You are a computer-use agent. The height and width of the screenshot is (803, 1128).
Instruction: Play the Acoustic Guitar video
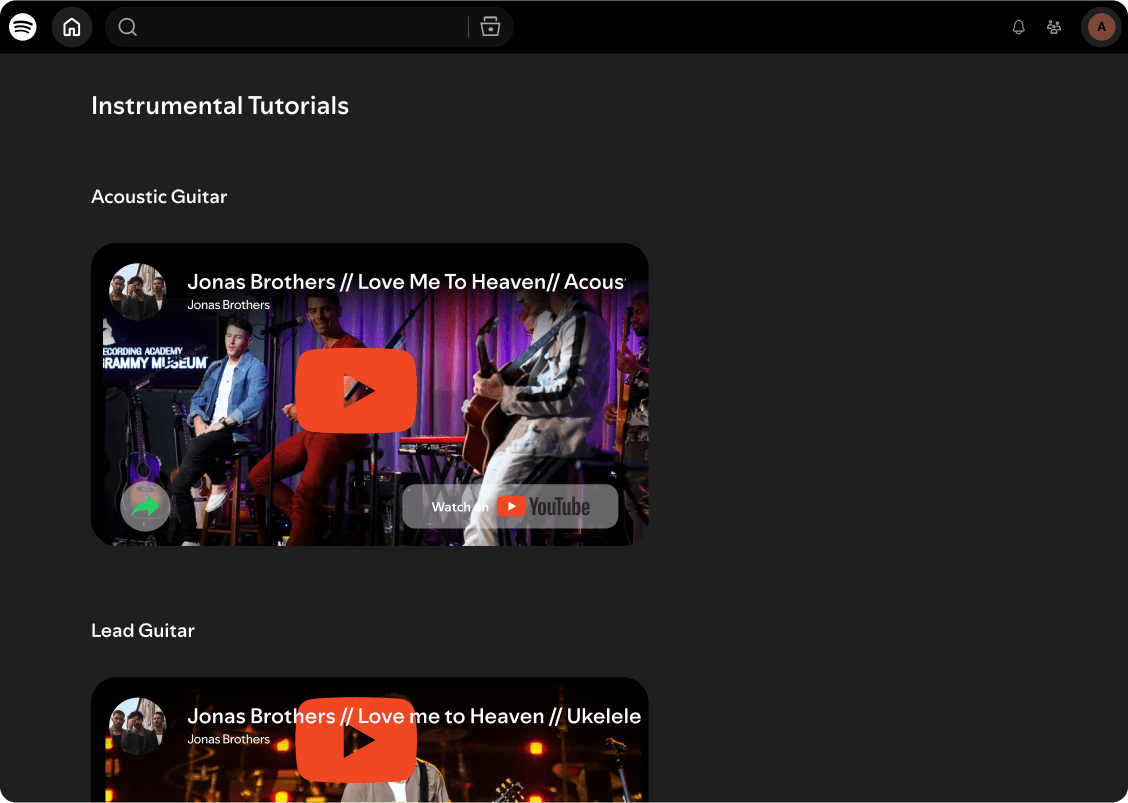click(x=356, y=391)
